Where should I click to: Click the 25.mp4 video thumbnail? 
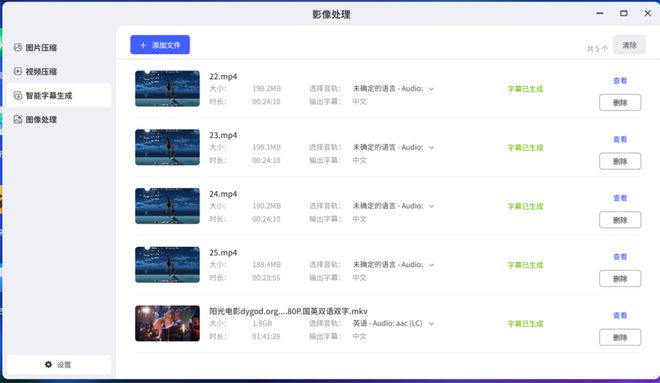coord(168,264)
